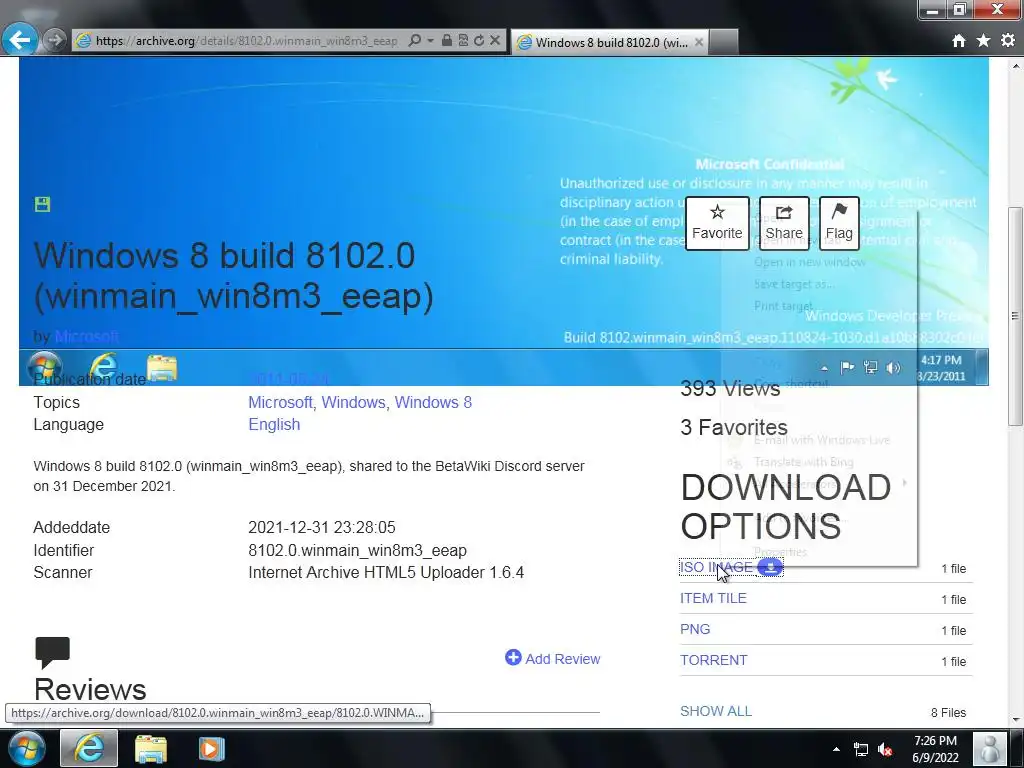Viewport: 1024px width, 768px height.
Task: Click the scrollbar down arrow
Action: pyautogui.click(x=1016, y=720)
